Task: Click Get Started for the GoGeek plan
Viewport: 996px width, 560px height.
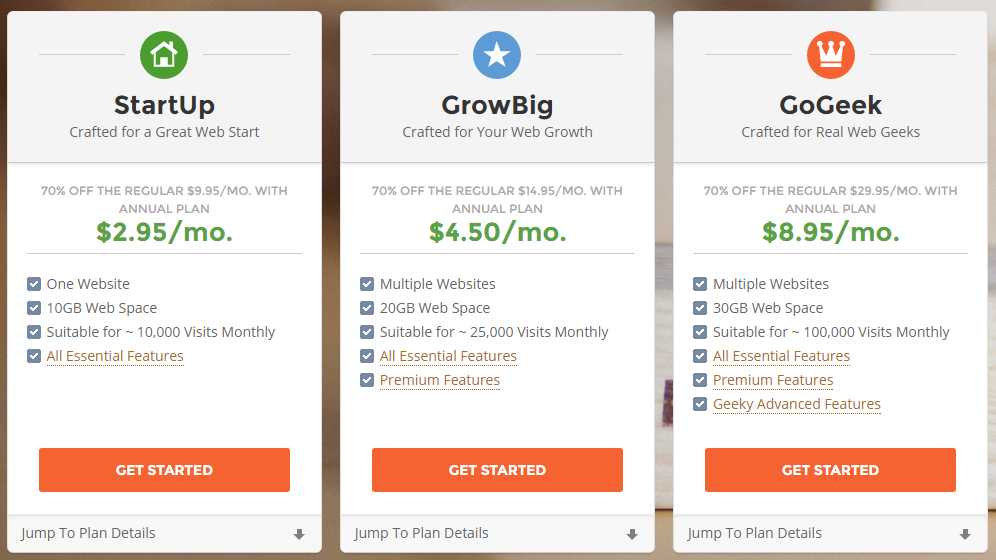Action: [x=830, y=470]
